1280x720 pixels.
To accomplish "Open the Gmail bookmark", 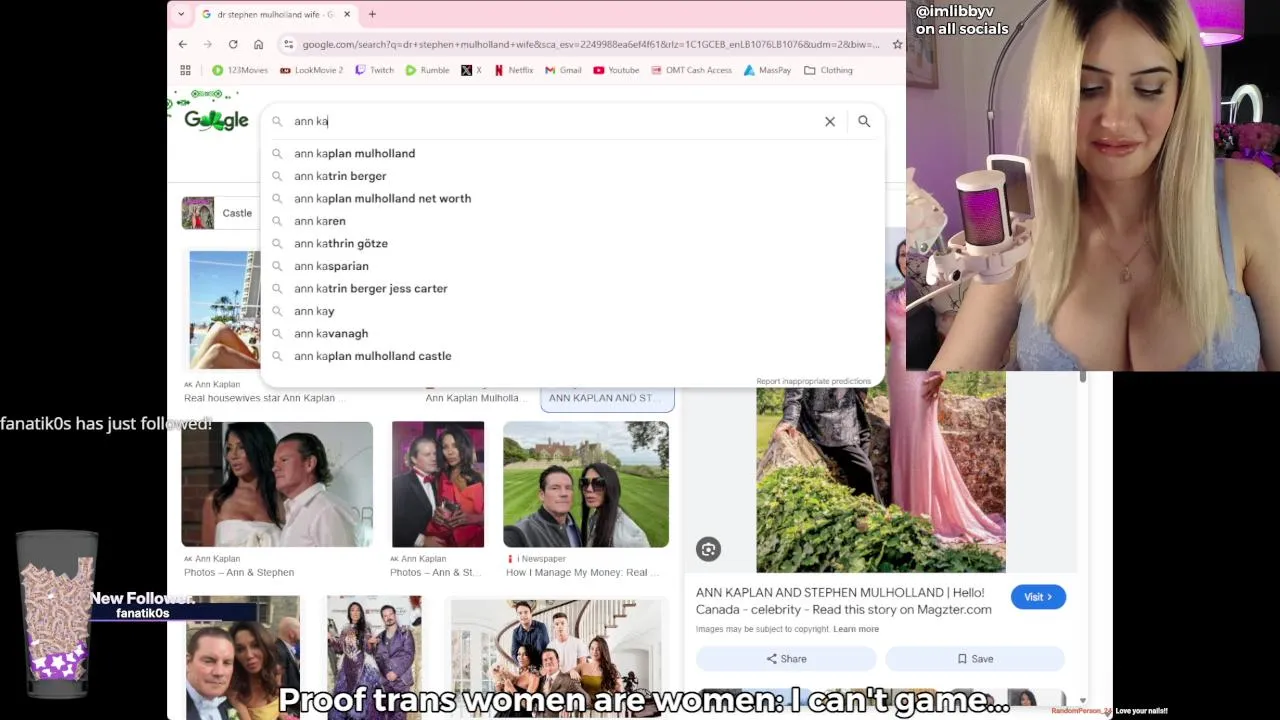I will (563, 70).
